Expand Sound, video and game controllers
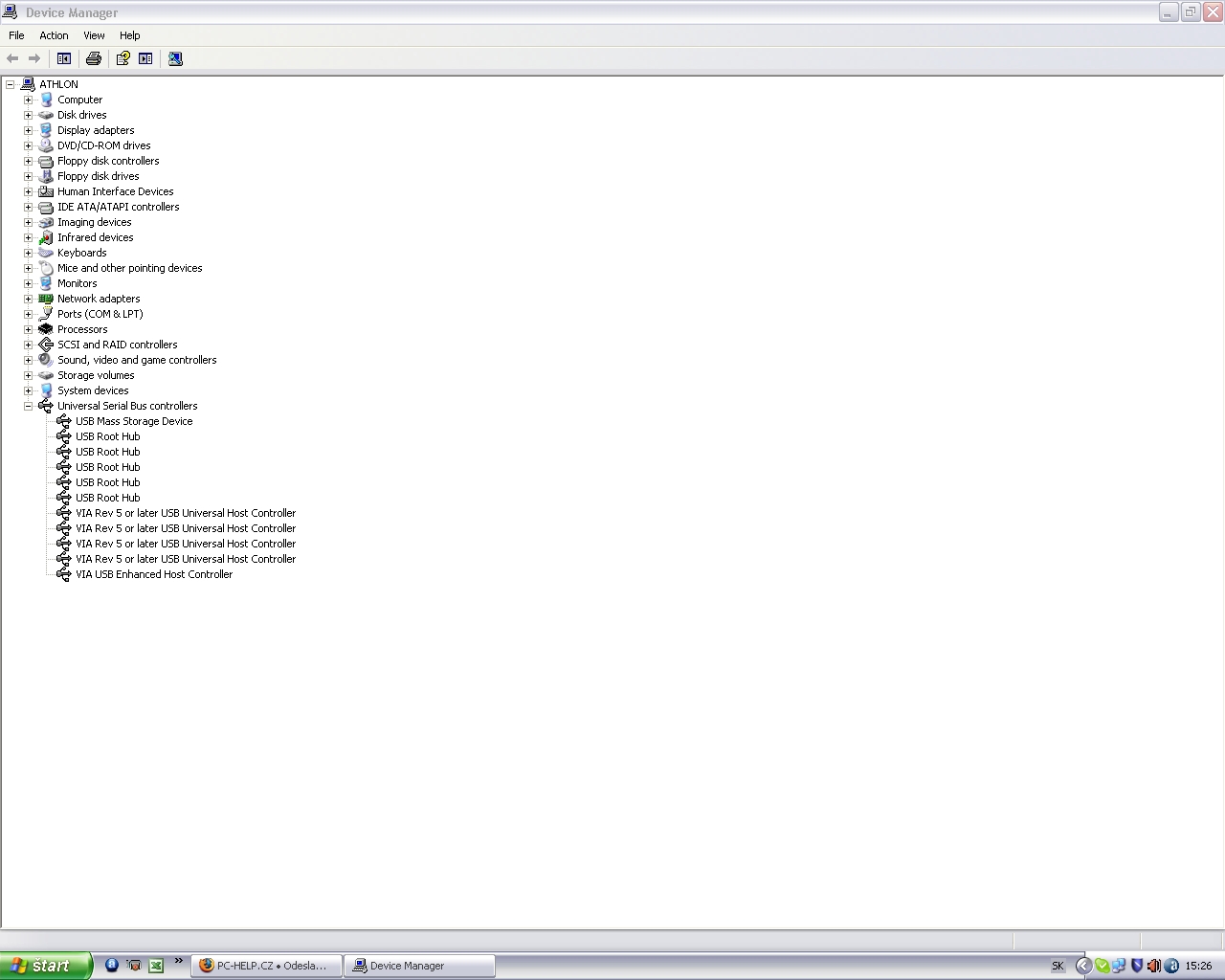The width and height of the screenshot is (1225, 980). point(29,360)
